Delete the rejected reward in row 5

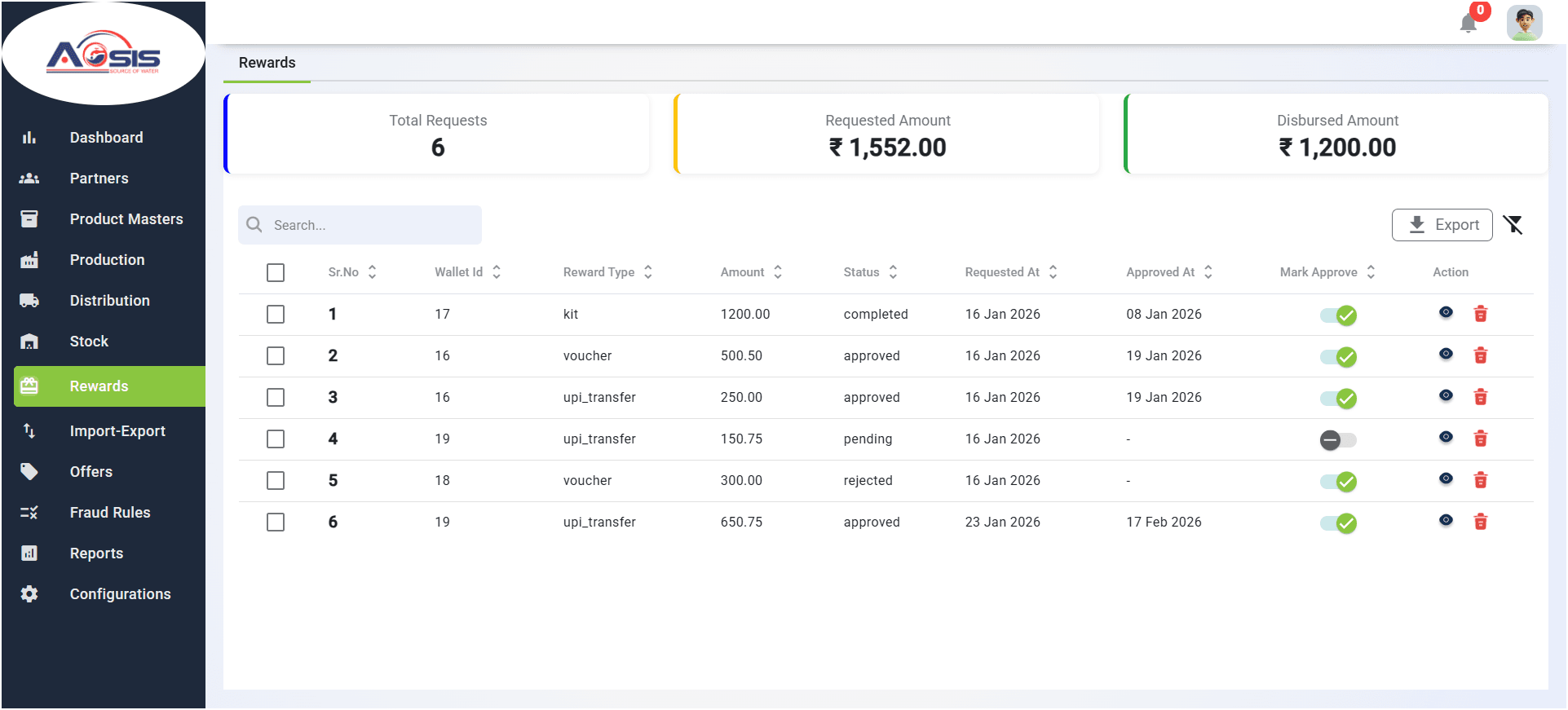click(x=1481, y=480)
